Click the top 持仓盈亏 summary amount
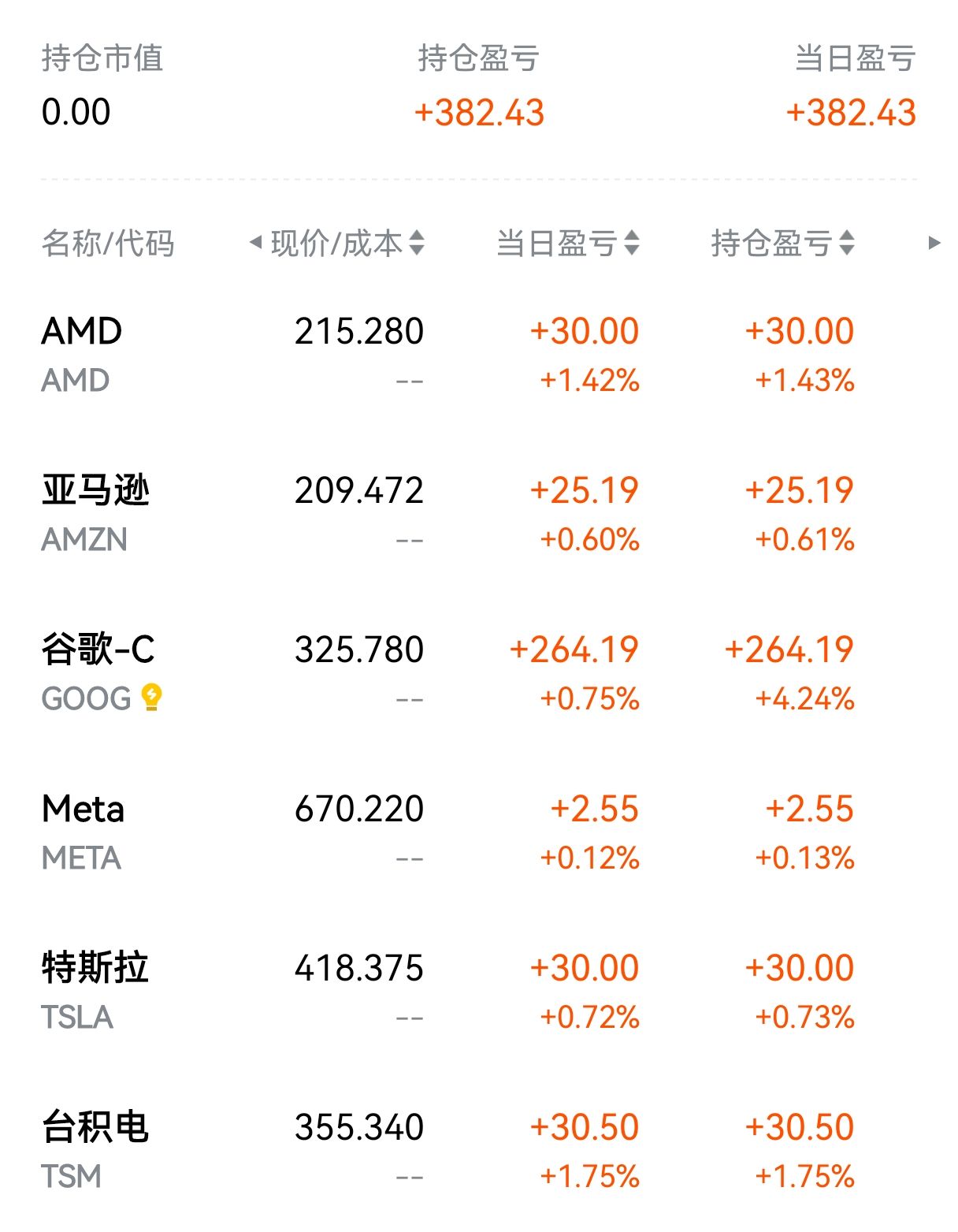Image resolution: width=958 pixels, height=1232 pixels. [479, 113]
